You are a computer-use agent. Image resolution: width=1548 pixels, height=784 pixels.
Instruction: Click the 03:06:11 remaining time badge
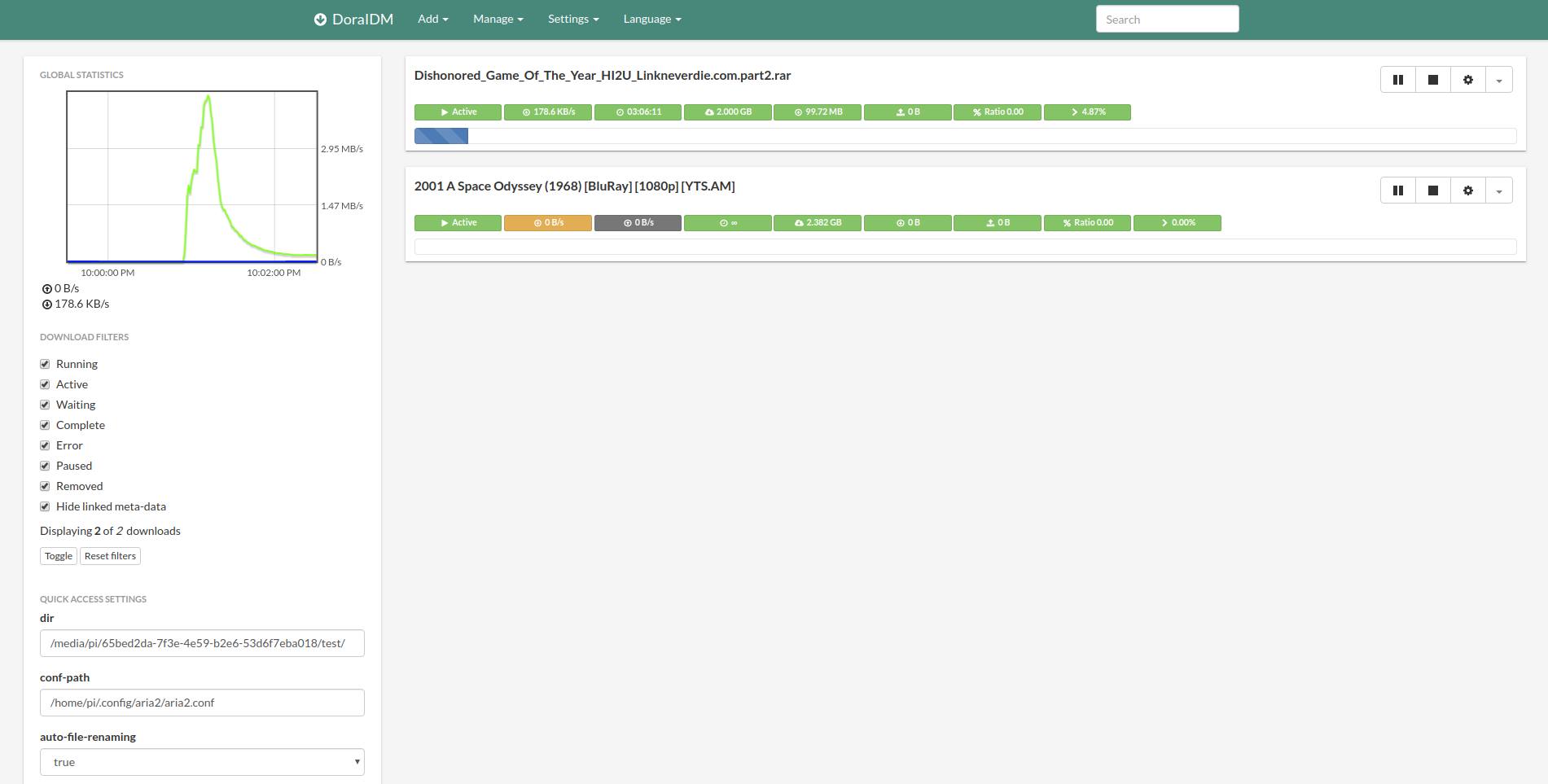(638, 112)
